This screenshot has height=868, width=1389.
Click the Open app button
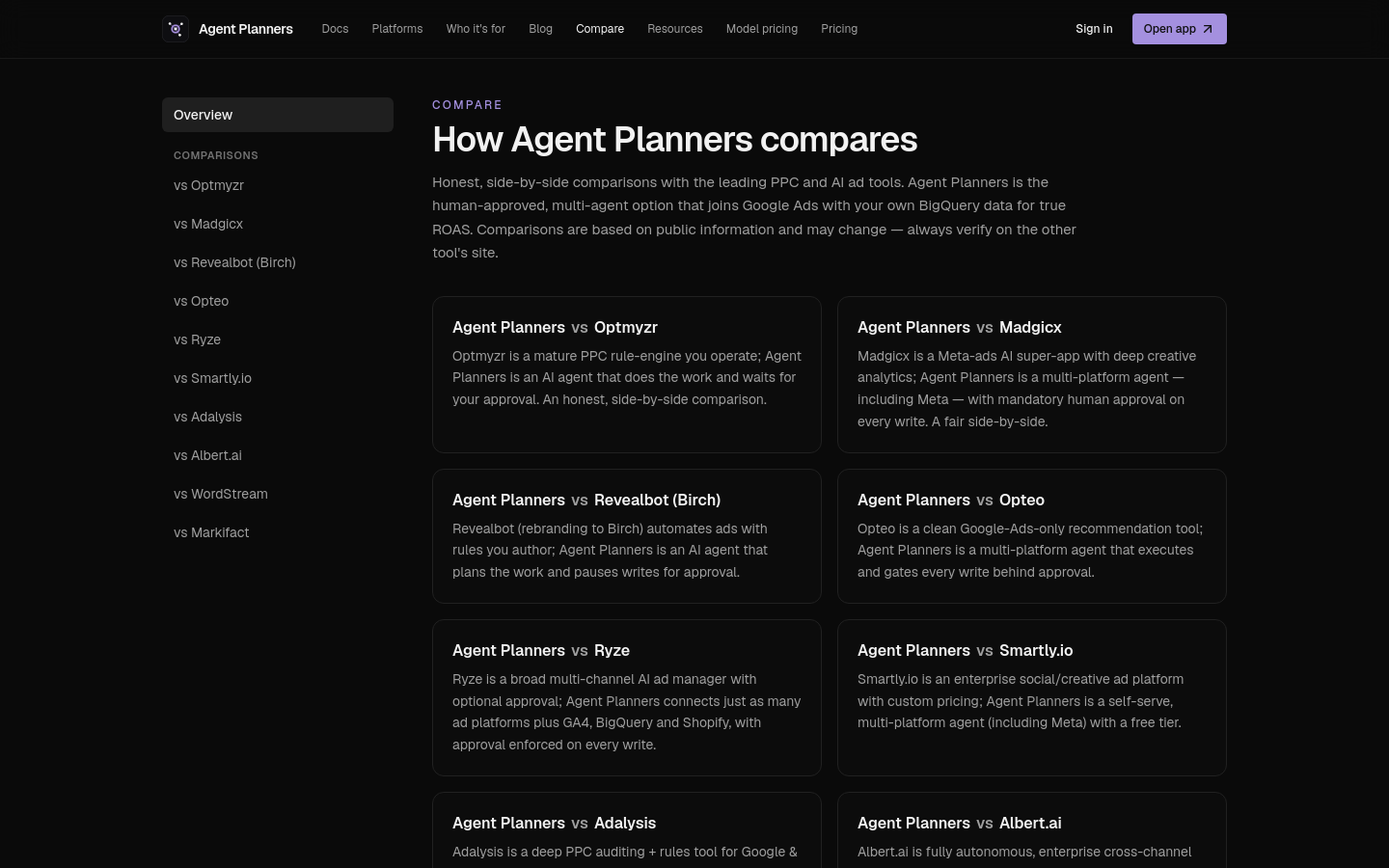point(1179,29)
